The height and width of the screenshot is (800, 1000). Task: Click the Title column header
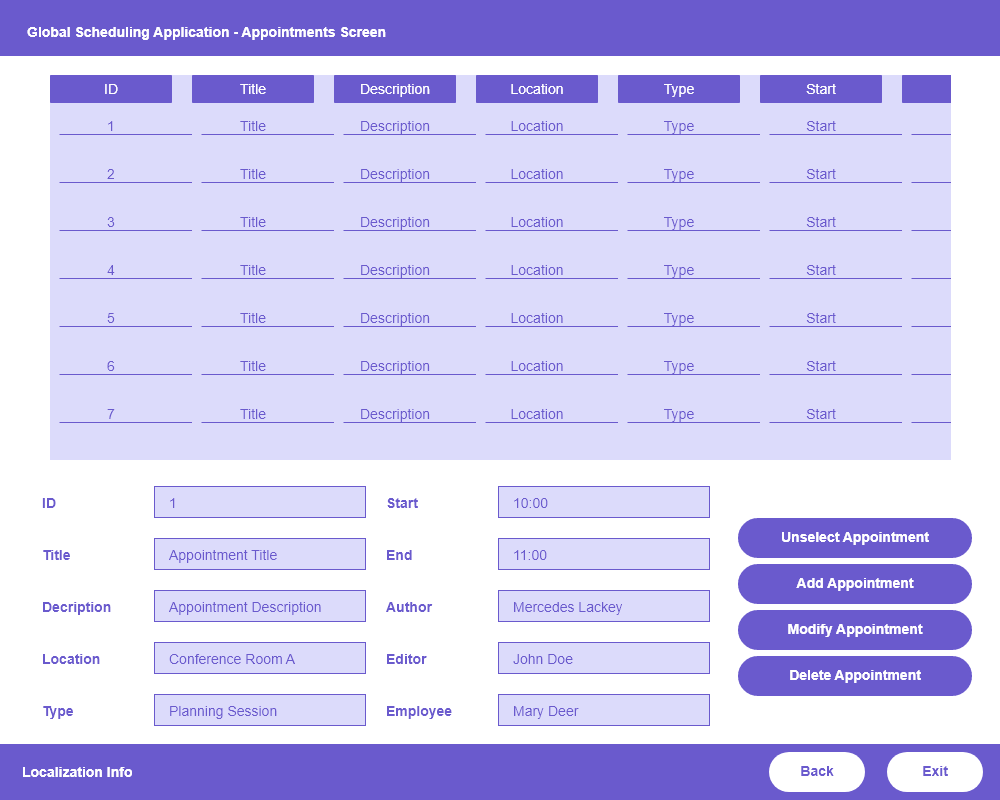(252, 89)
